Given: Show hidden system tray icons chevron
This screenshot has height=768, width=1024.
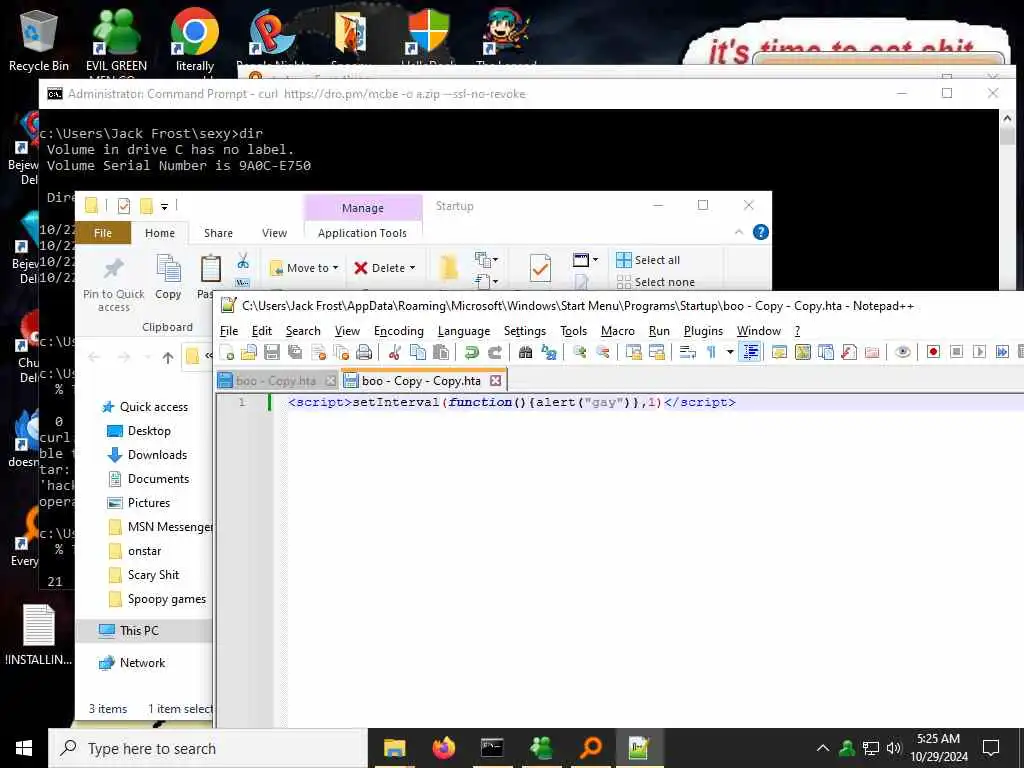Looking at the screenshot, I should pos(823,748).
